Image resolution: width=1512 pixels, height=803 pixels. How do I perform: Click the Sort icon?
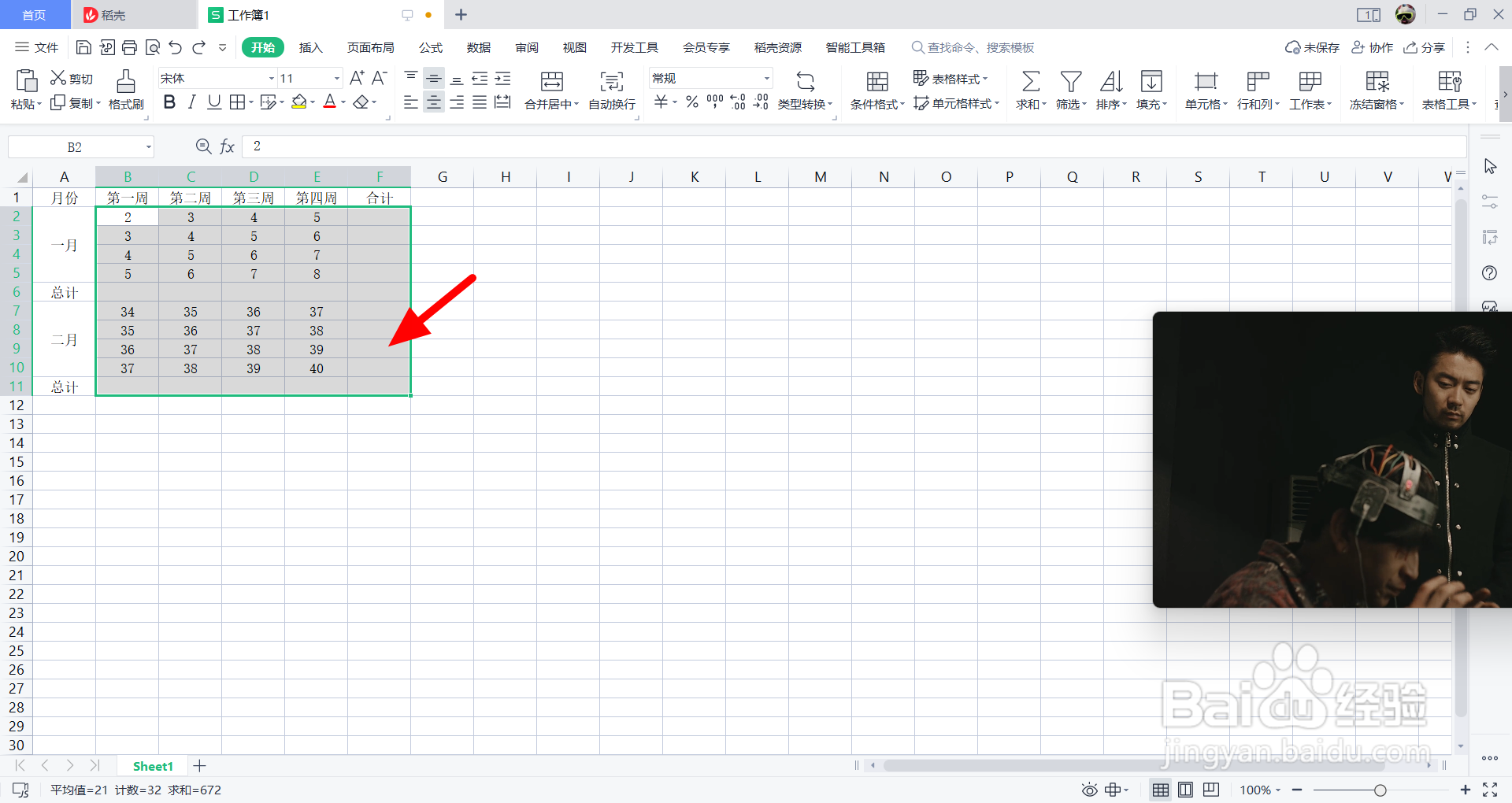tap(1111, 81)
